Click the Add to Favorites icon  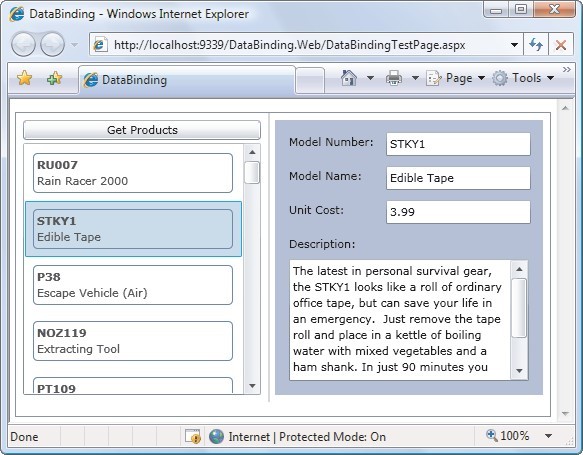pyautogui.click(x=54, y=78)
